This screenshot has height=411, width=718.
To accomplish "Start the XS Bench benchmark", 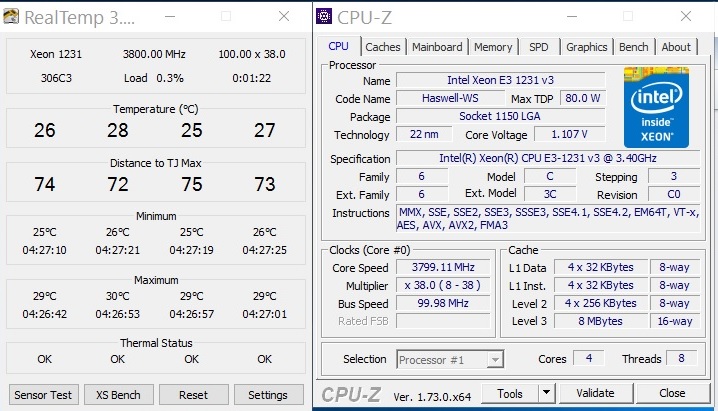I will (x=118, y=395).
